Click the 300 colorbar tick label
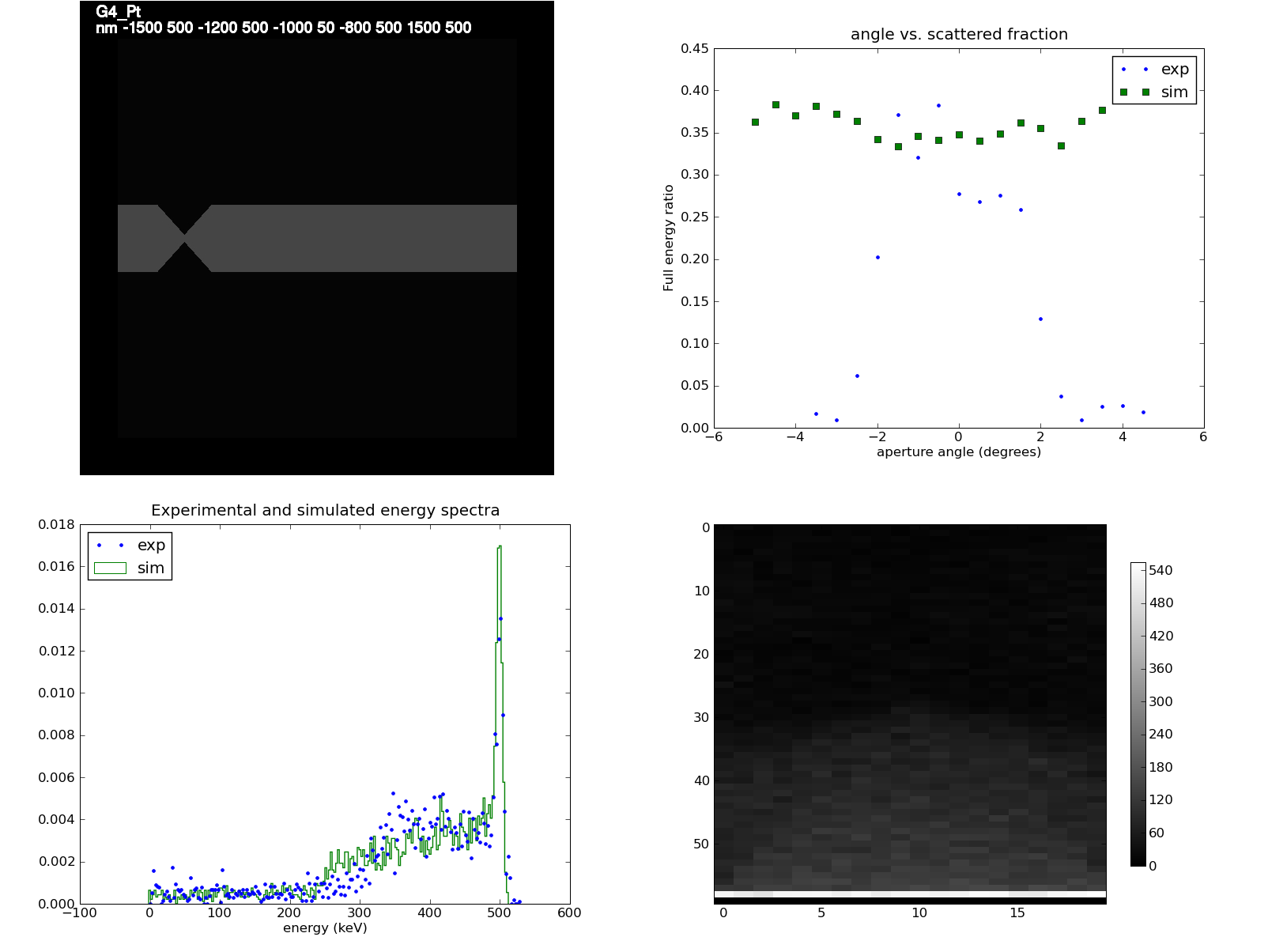 tap(1161, 701)
